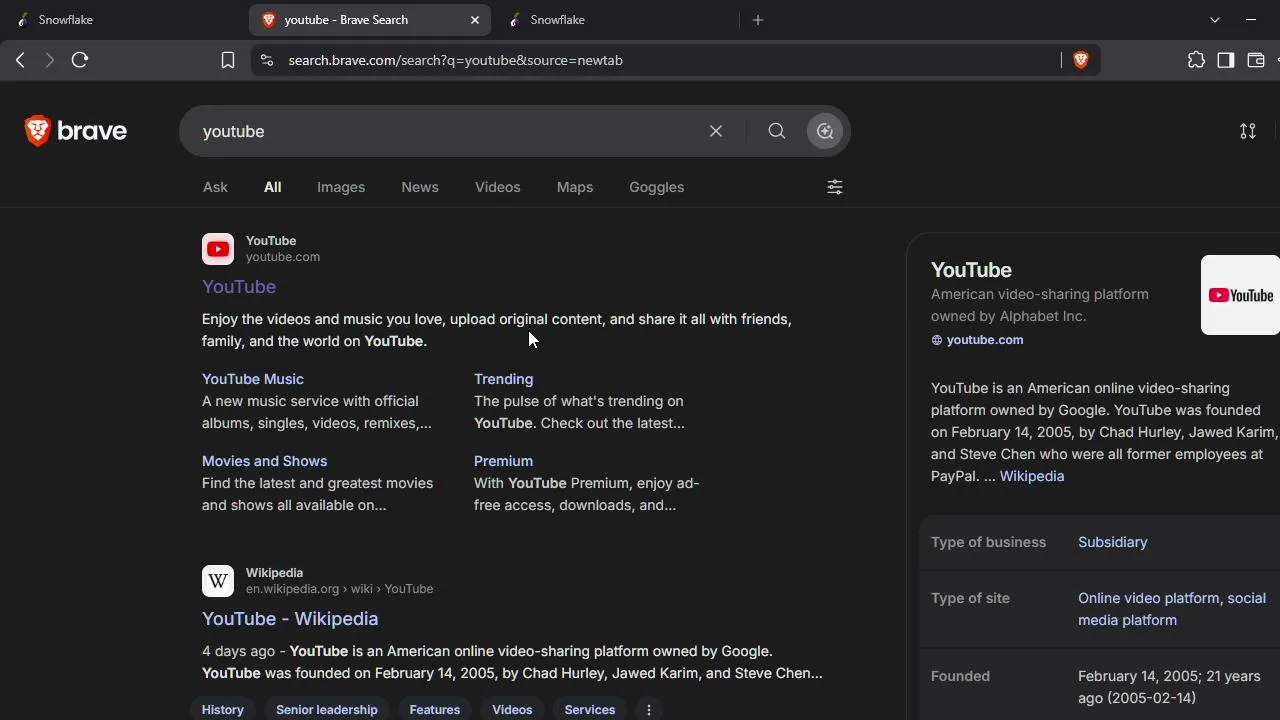Click the Senior leadership chip

coord(327,710)
